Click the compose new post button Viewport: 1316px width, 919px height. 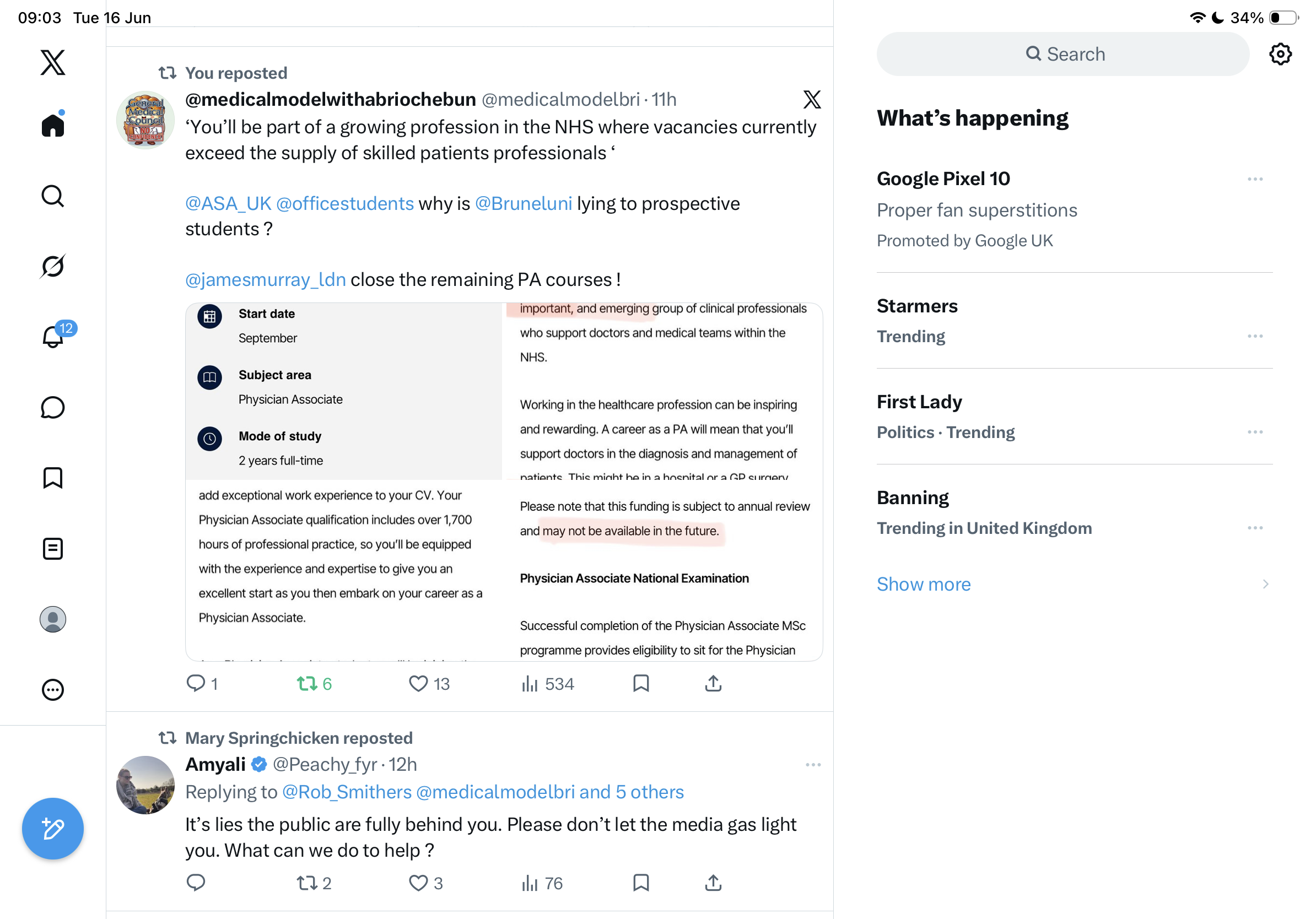pos(53,829)
